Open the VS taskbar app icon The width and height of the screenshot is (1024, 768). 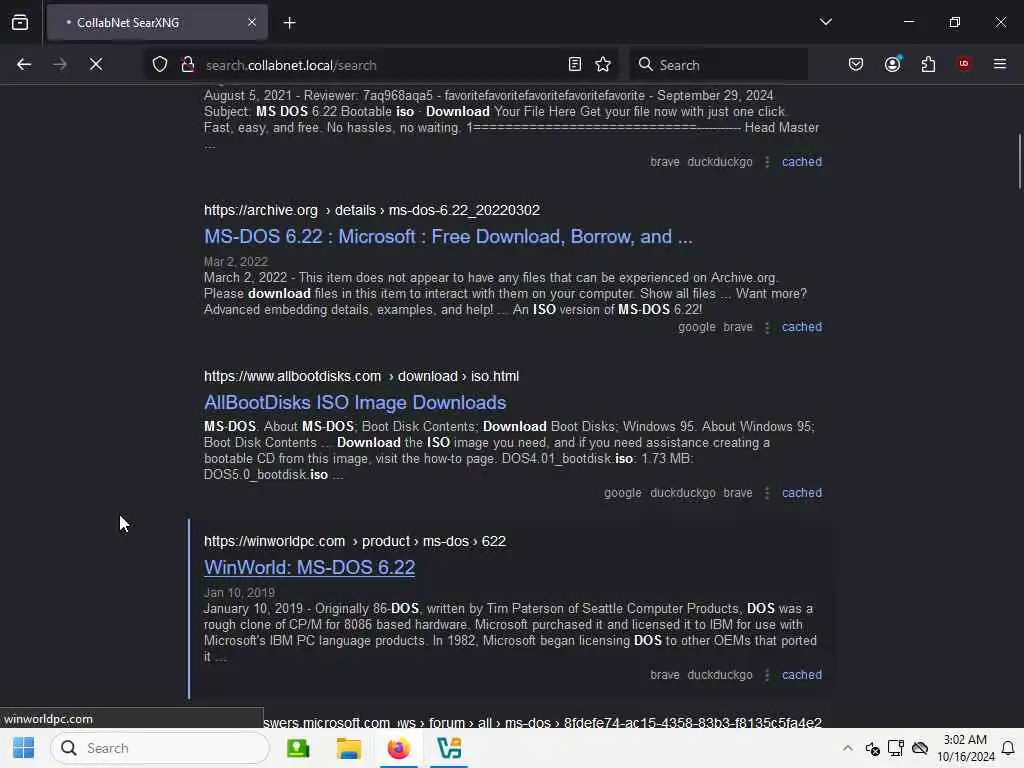pos(449,748)
